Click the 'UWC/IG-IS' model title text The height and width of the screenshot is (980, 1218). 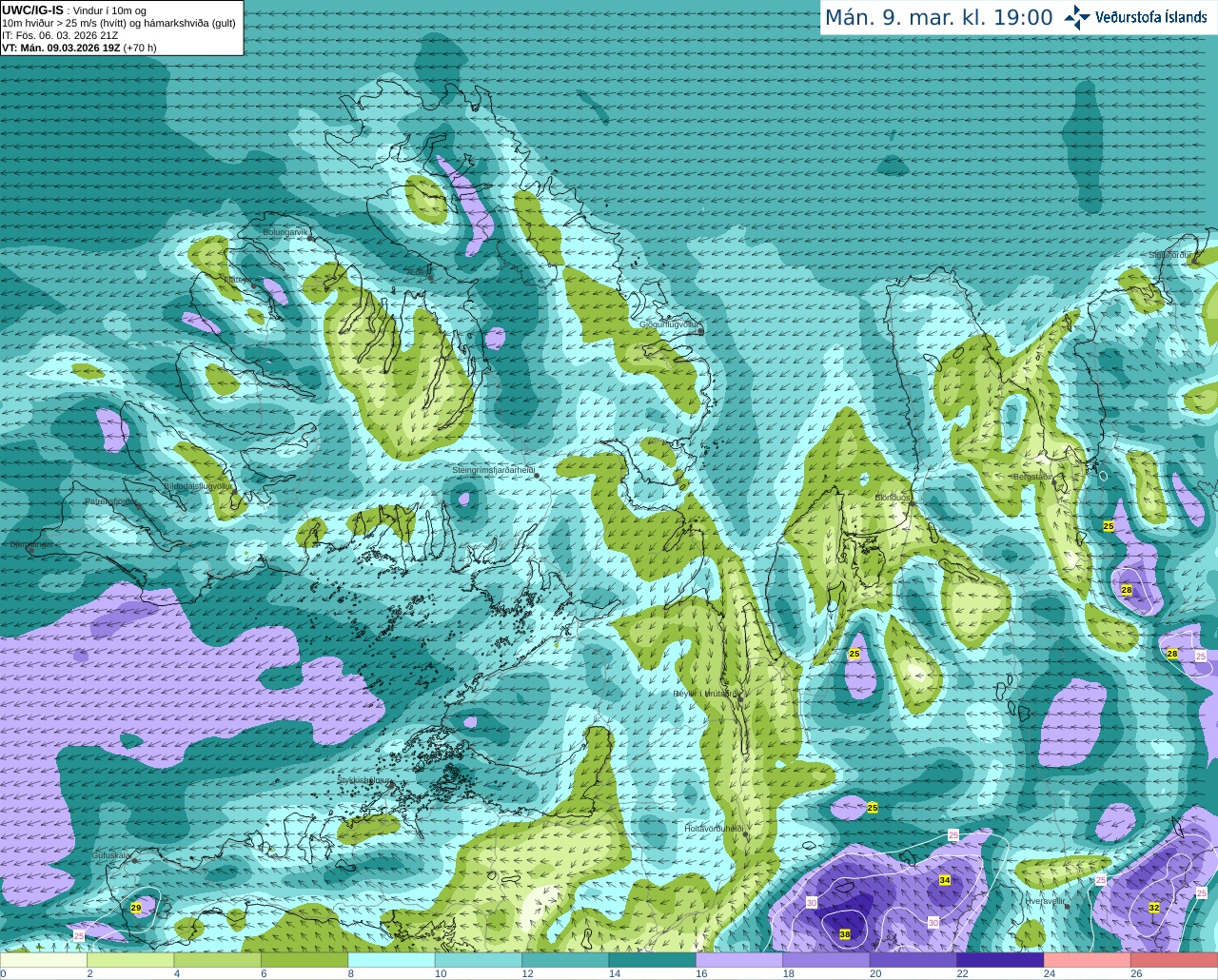(x=32, y=10)
